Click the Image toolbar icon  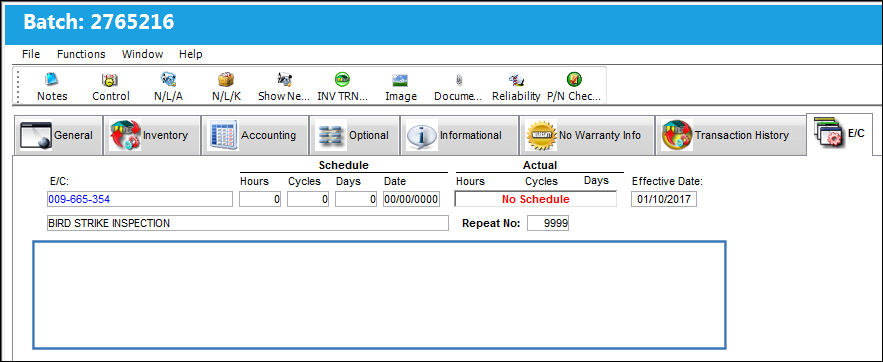click(x=400, y=86)
